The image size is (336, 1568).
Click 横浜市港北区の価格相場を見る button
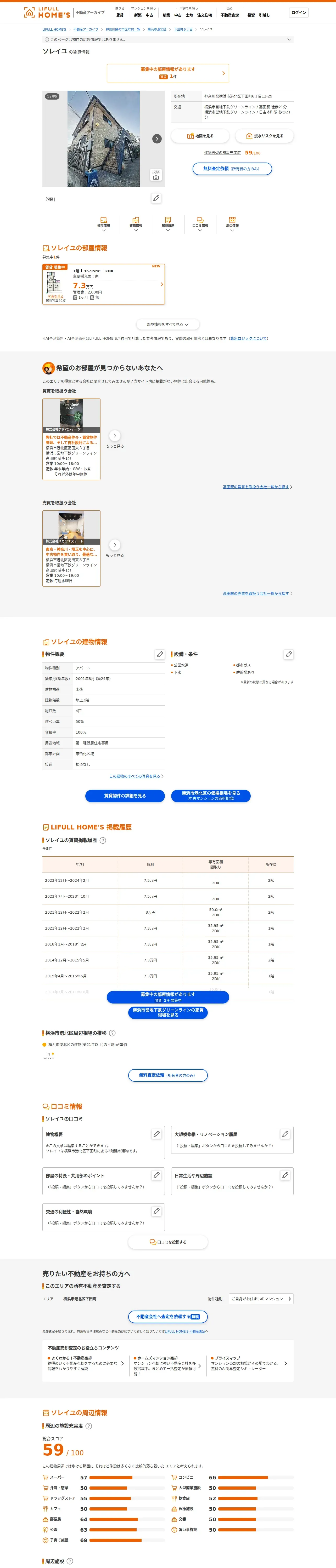point(211,795)
